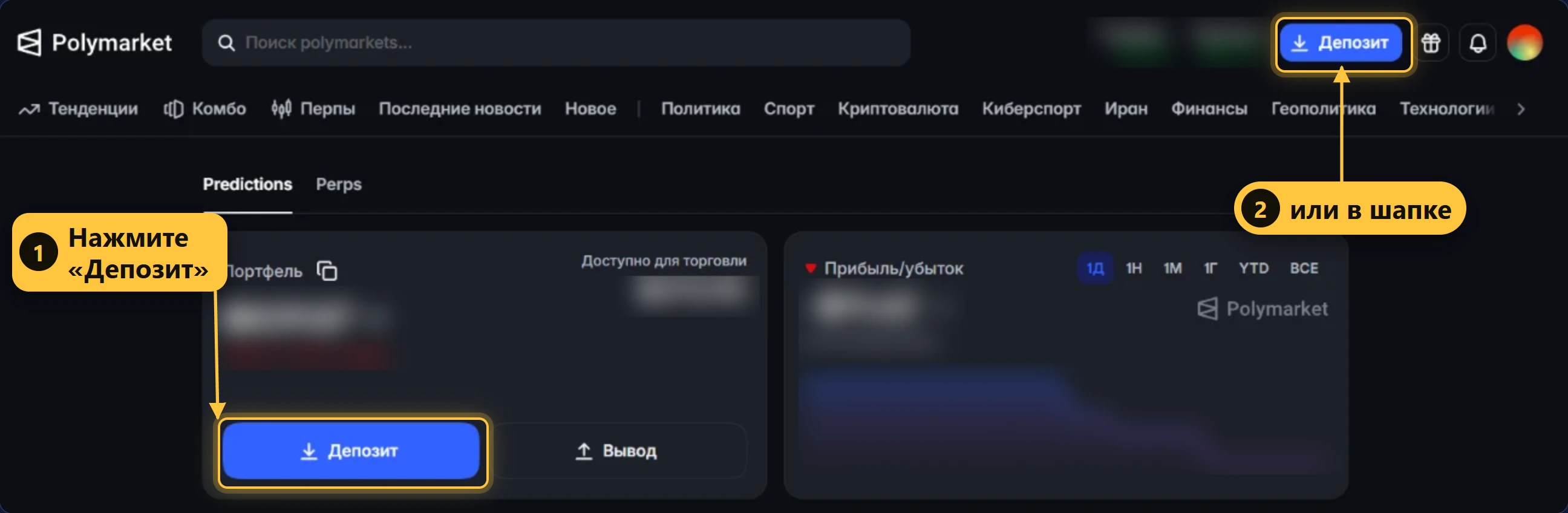Viewport: 1568px width, 513px height.
Task: Open the Тенденции category
Action: click(x=79, y=109)
